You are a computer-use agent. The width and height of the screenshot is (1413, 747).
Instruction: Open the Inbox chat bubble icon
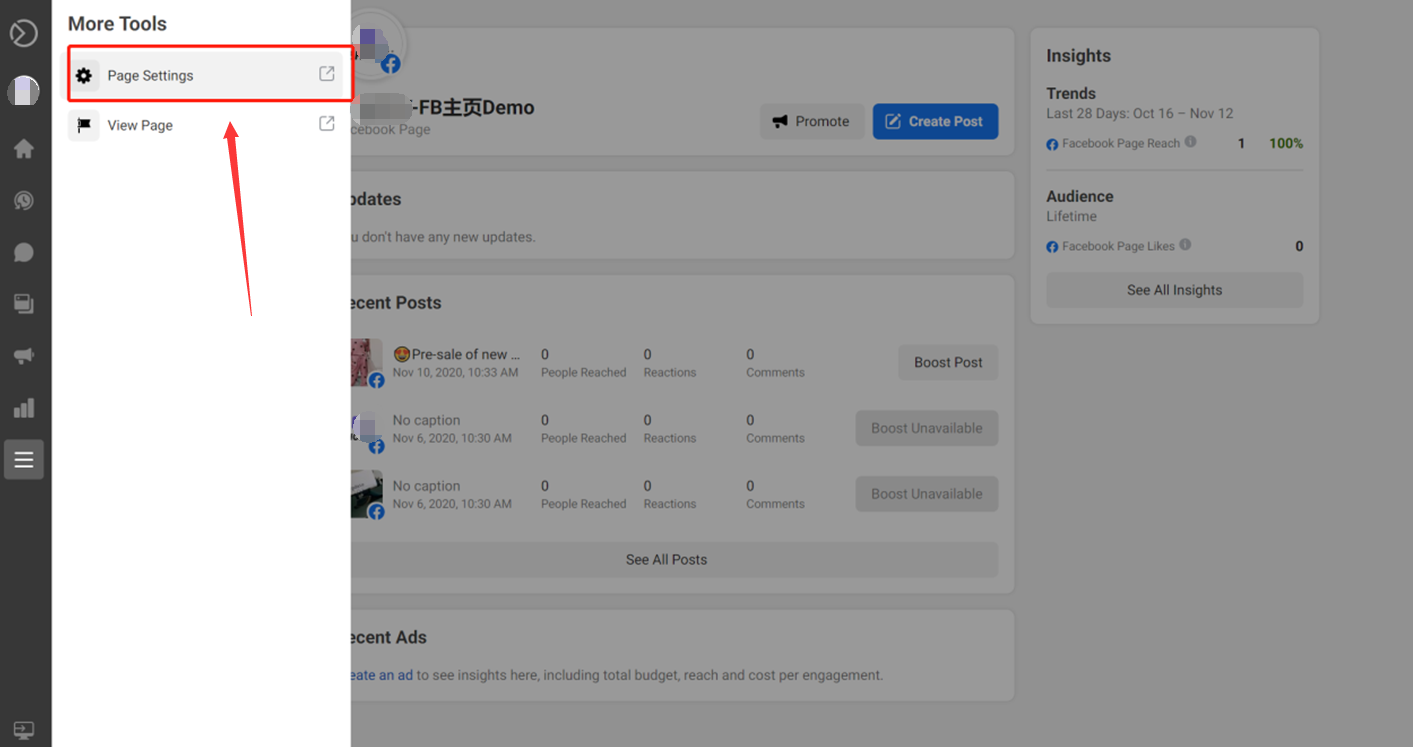[24, 253]
